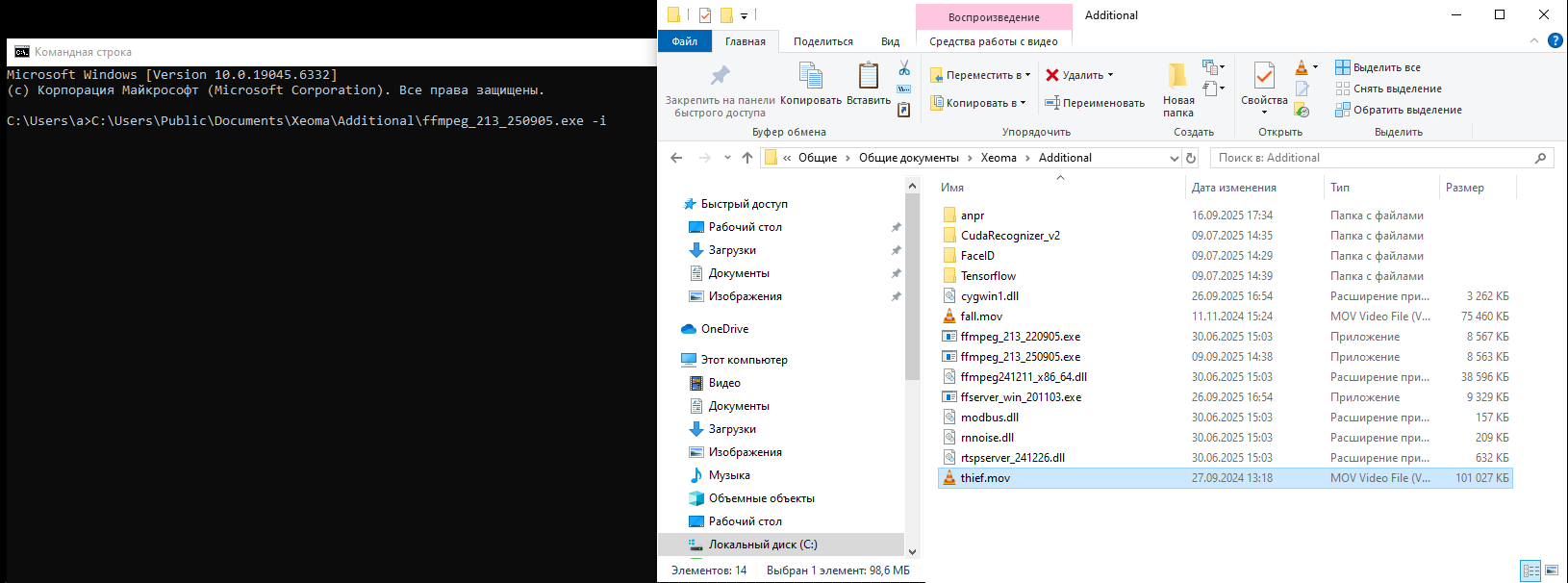This screenshot has height=583, width=1568.
Task: Open the Переместить в dropdown
Action: point(980,75)
